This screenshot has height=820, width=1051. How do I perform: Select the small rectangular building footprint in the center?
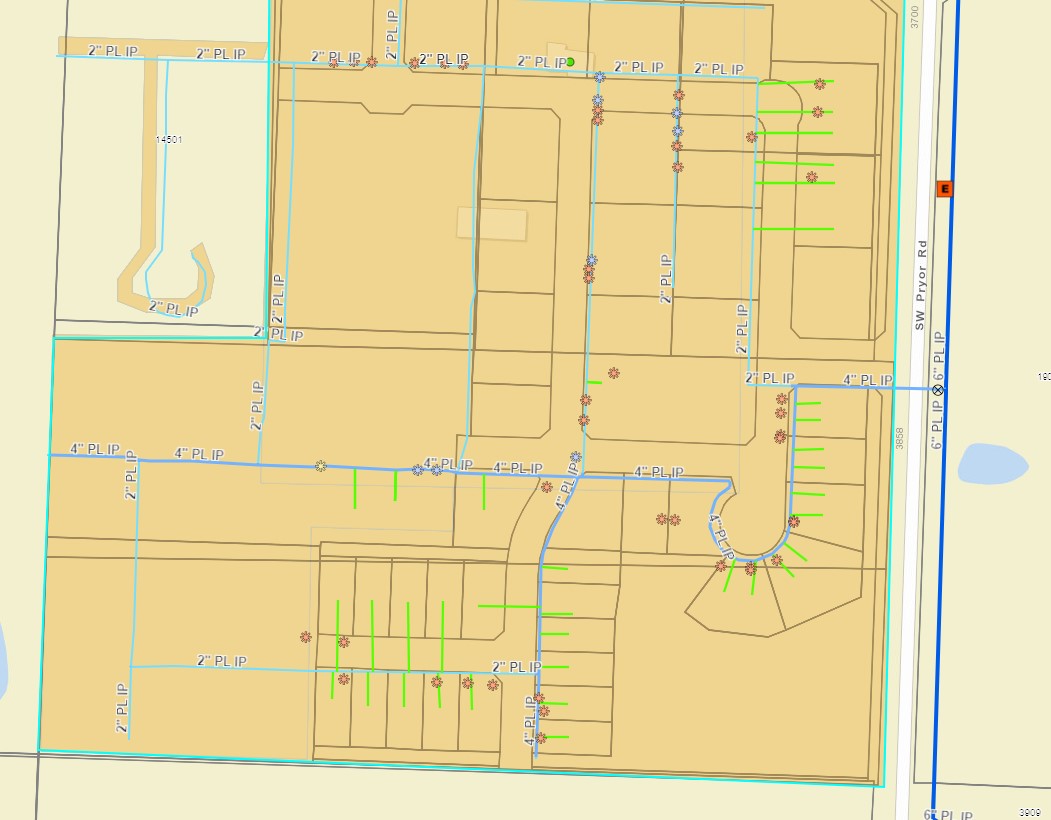pyautogui.click(x=491, y=223)
